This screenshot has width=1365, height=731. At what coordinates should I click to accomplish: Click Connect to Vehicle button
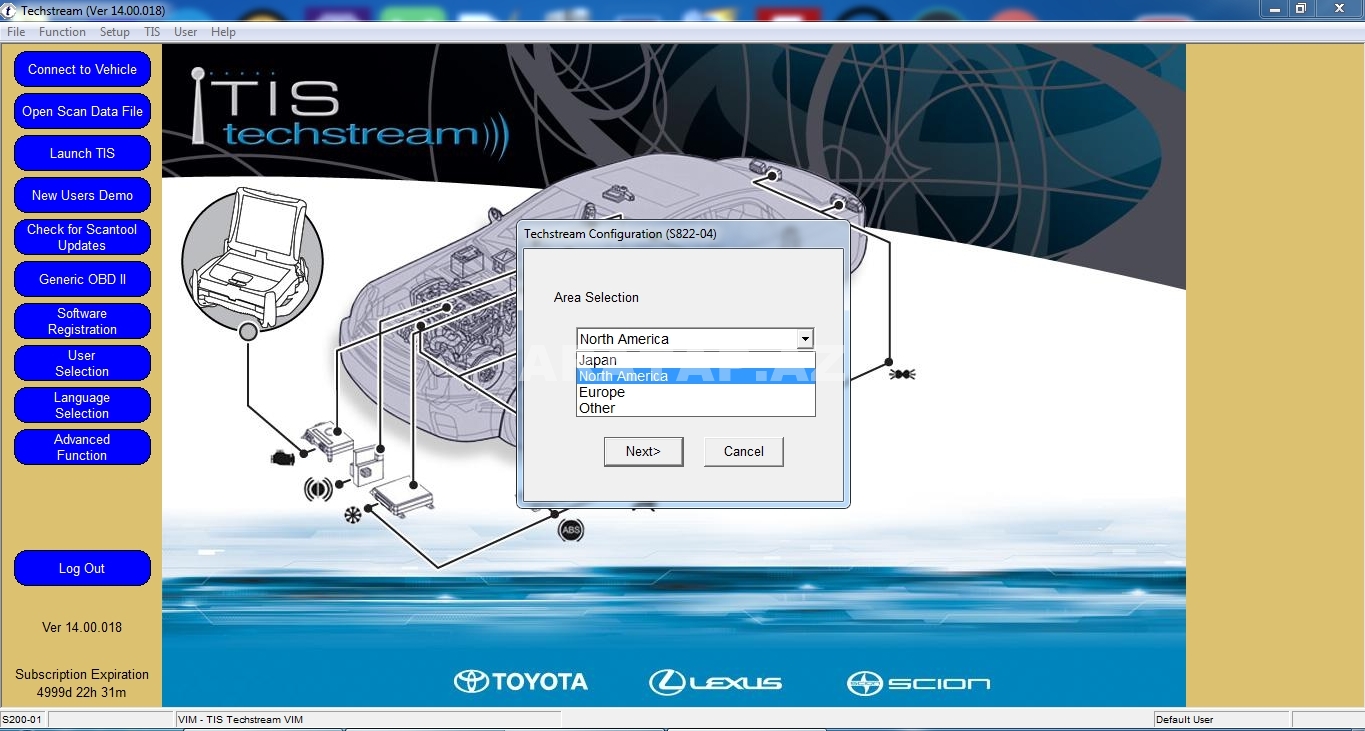[82, 69]
